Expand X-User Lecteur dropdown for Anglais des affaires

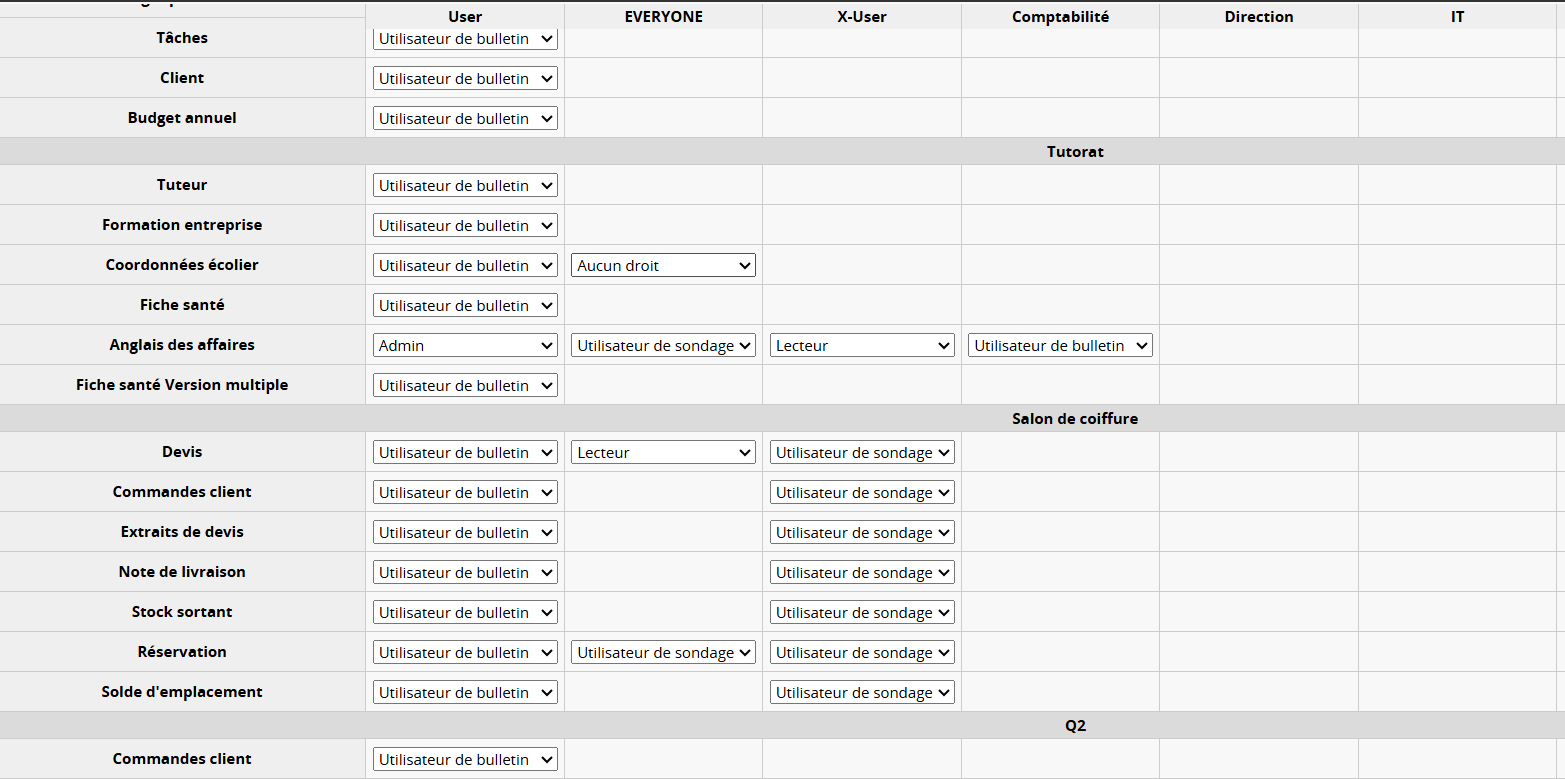point(862,345)
